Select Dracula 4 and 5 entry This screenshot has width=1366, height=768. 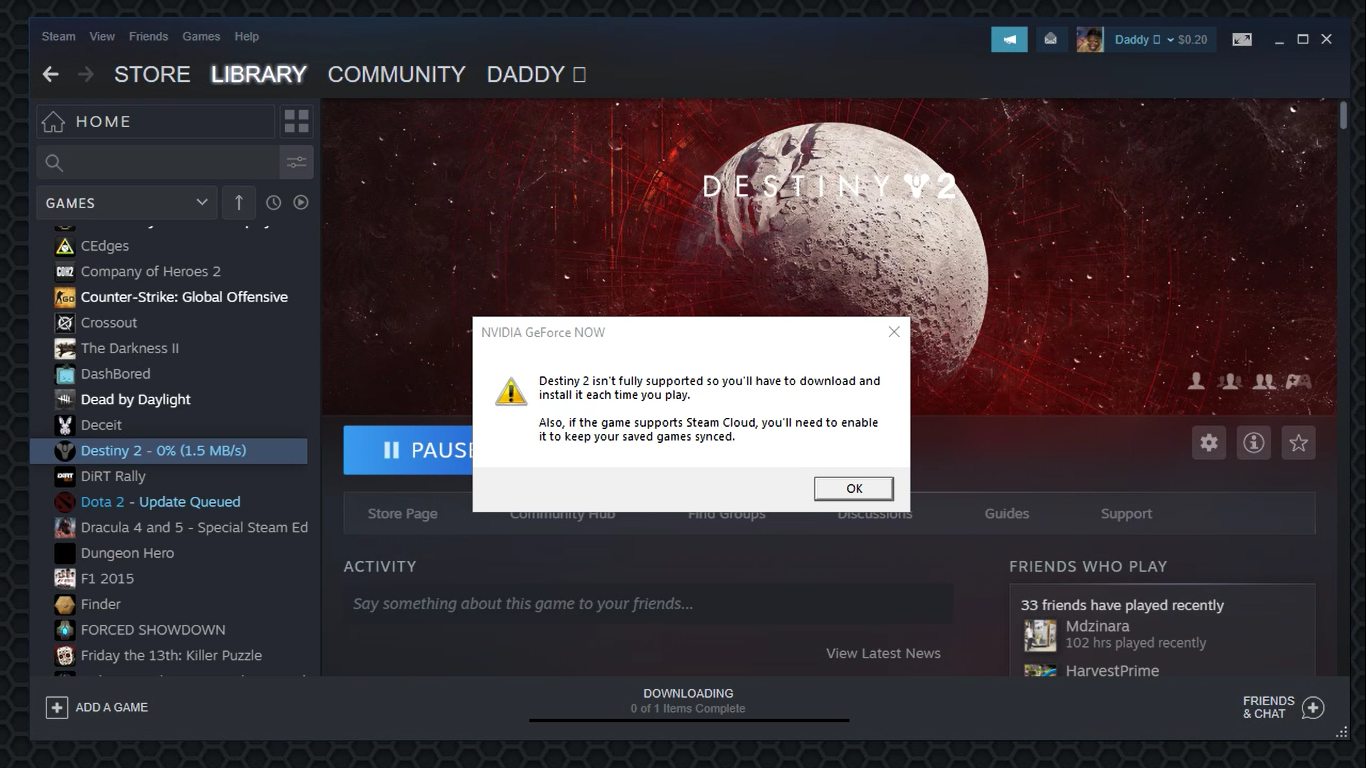point(194,527)
